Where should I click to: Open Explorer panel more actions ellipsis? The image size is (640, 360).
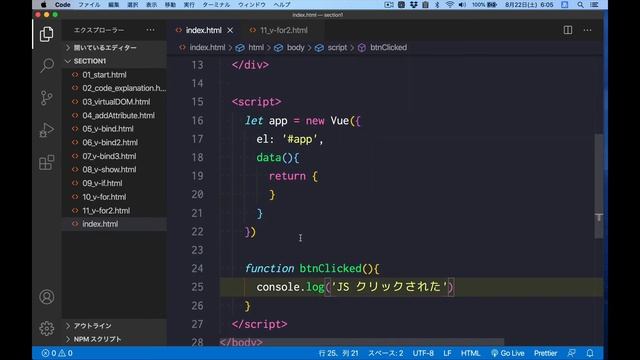150,30
